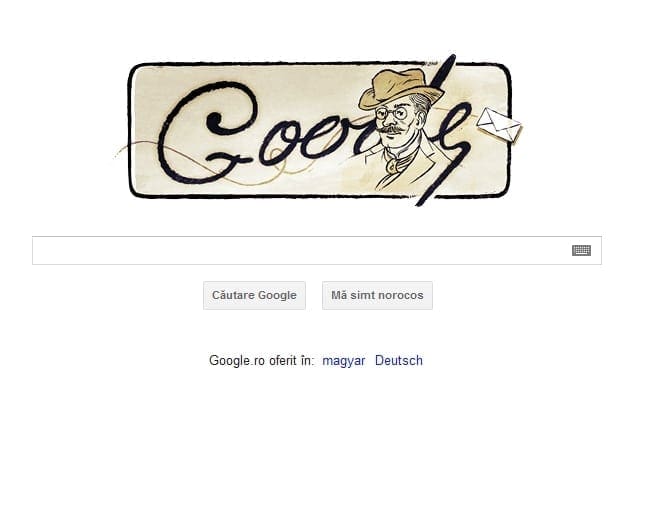The height and width of the screenshot is (514, 647).
Task: Click the white envelope in the doodle
Action: [499, 125]
